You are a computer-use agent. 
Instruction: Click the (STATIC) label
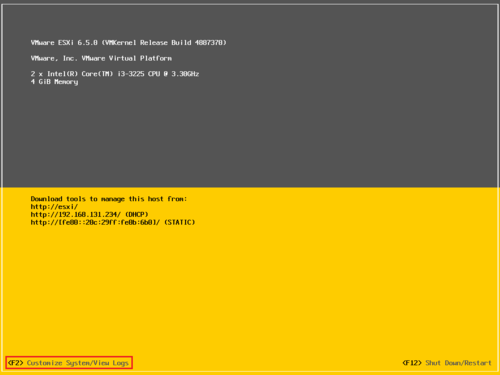point(180,222)
